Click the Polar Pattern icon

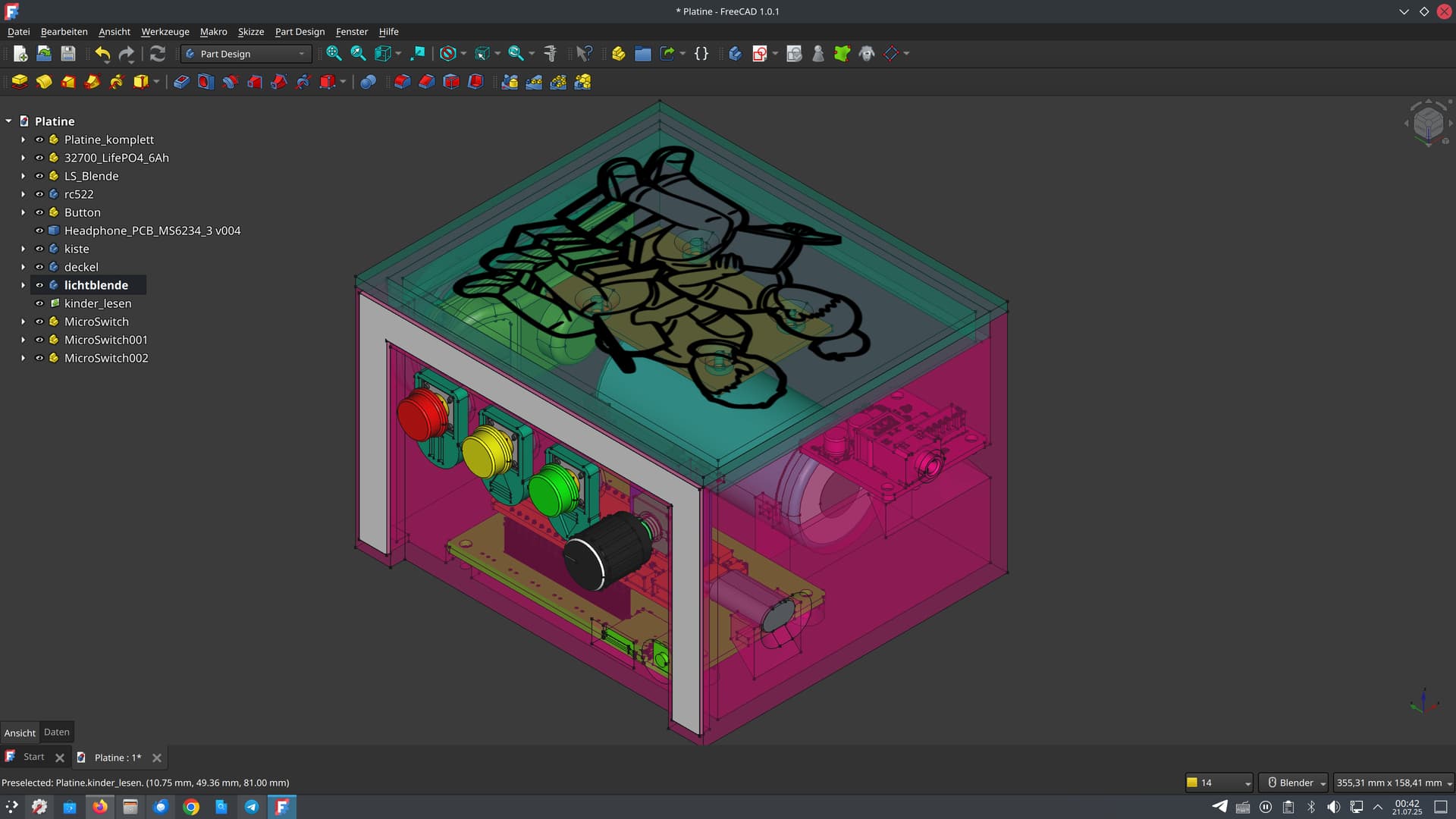[558, 82]
